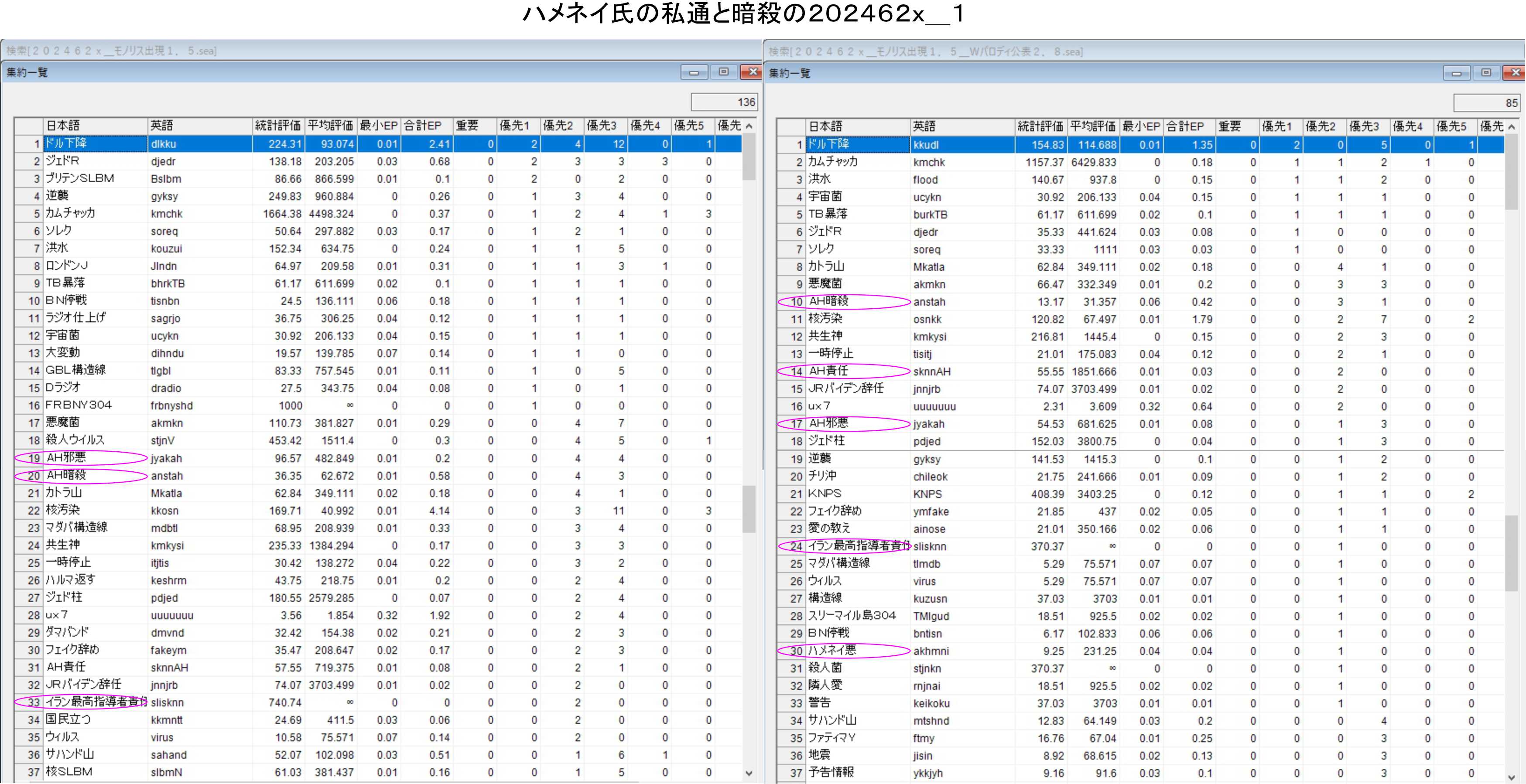Screen dimensions: 1526x784
Task: Click the count field showing 136
Action: [724, 102]
